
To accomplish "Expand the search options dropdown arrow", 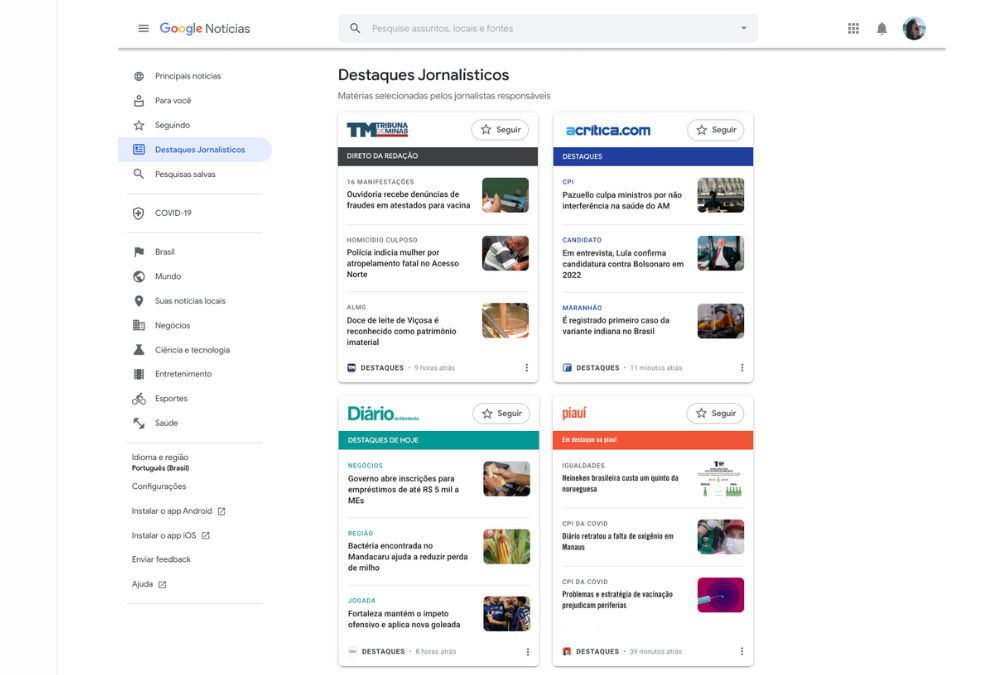I will 744,28.
